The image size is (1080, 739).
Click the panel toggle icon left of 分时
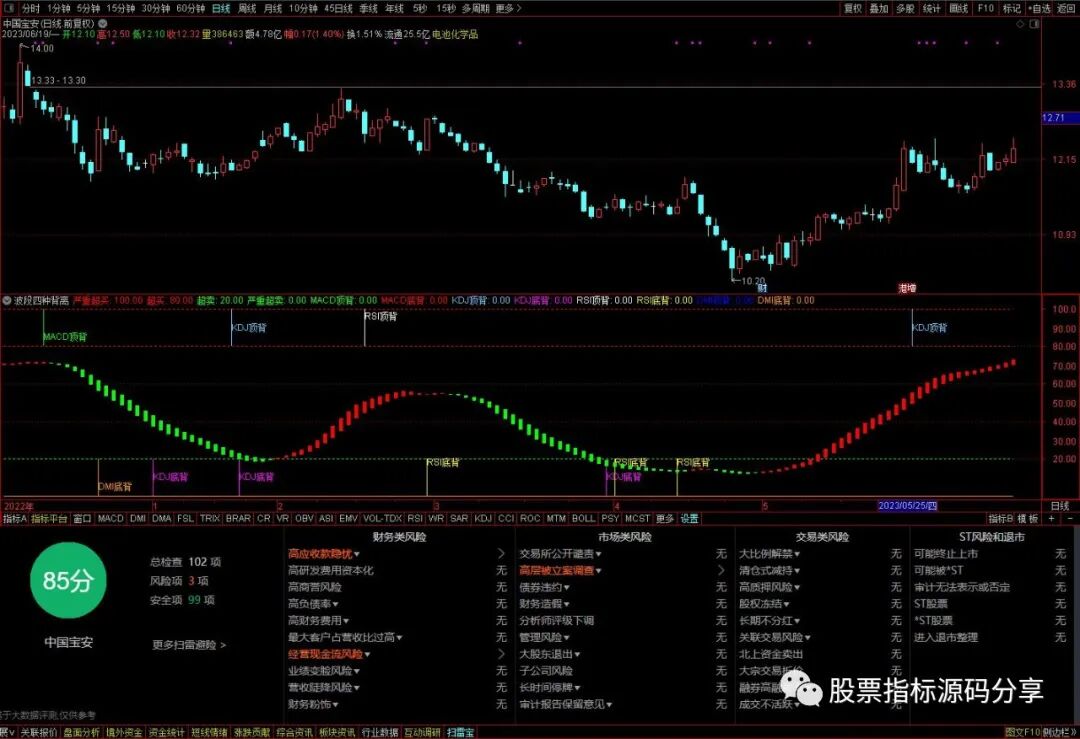[10, 8]
